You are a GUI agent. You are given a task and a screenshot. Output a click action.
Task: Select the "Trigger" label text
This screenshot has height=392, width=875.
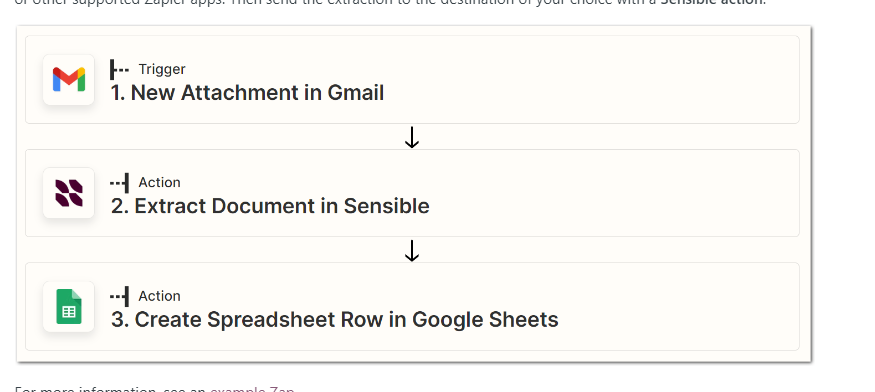[x=162, y=69]
